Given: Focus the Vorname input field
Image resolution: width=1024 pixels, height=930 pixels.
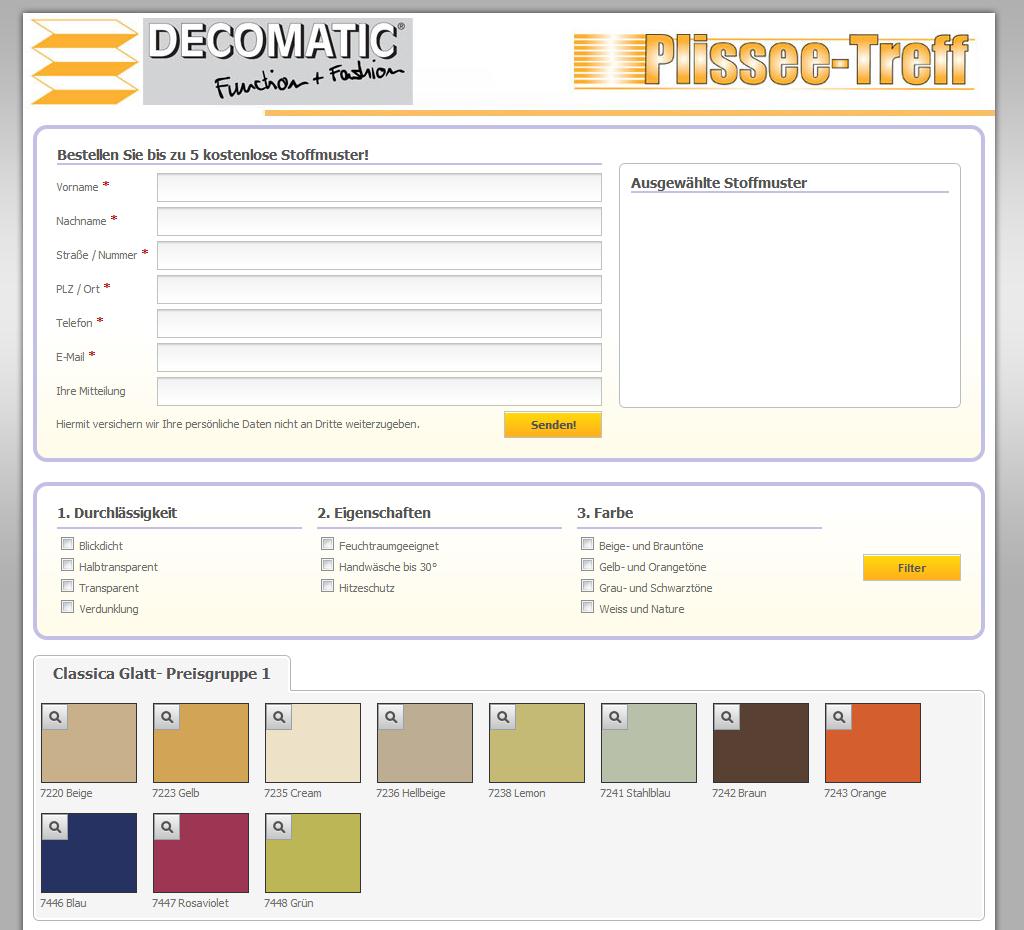Looking at the screenshot, I should click(379, 188).
